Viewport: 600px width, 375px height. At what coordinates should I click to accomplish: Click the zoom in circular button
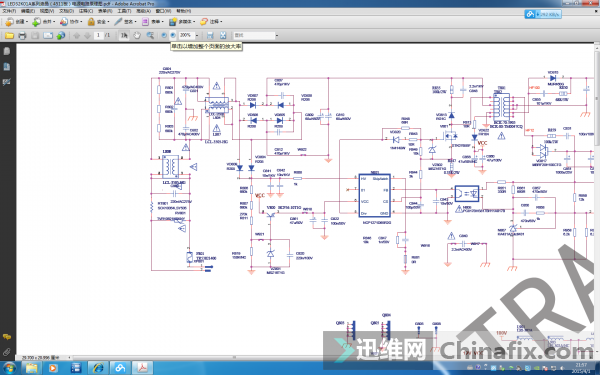click(x=173, y=35)
